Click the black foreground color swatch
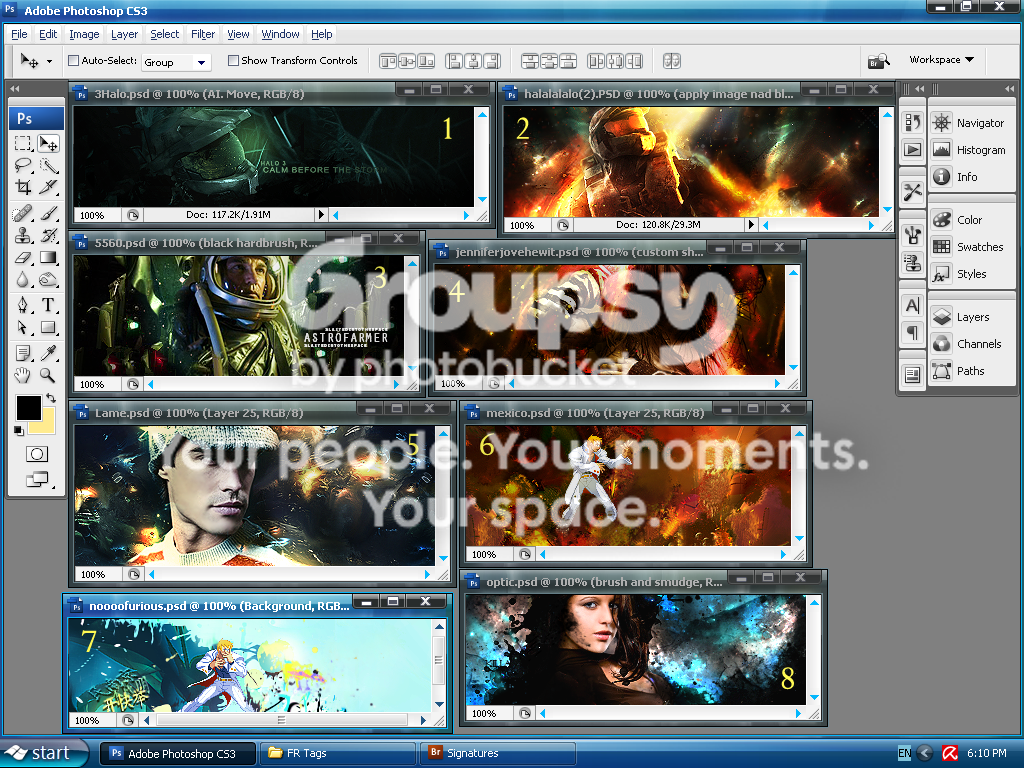Screen dimensions: 1024x768 [x=27, y=407]
